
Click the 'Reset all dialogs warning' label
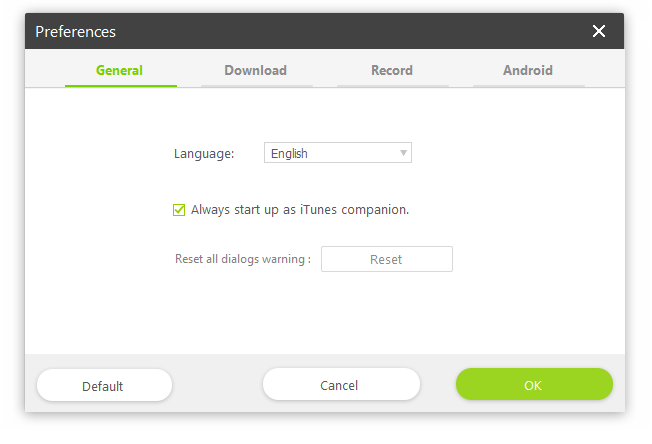pos(242,259)
